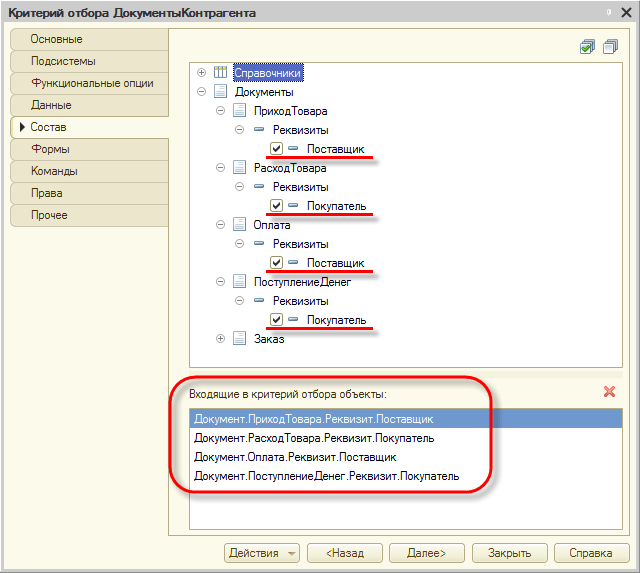Select the ПриходТовара tree label
Viewport: 640px width, 573px height.
pyautogui.click(x=291, y=111)
